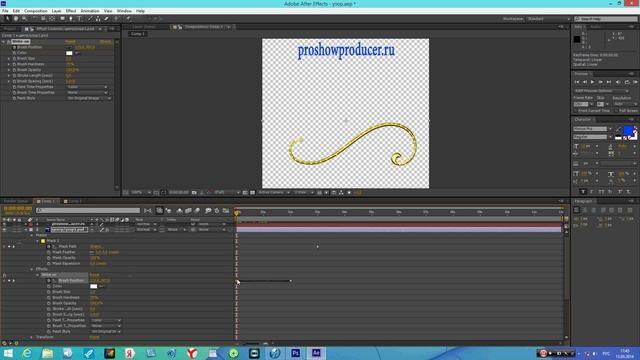Enable From Current Time checkbox
The height and width of the screenshot is (360, 640).
click(576, 111)
